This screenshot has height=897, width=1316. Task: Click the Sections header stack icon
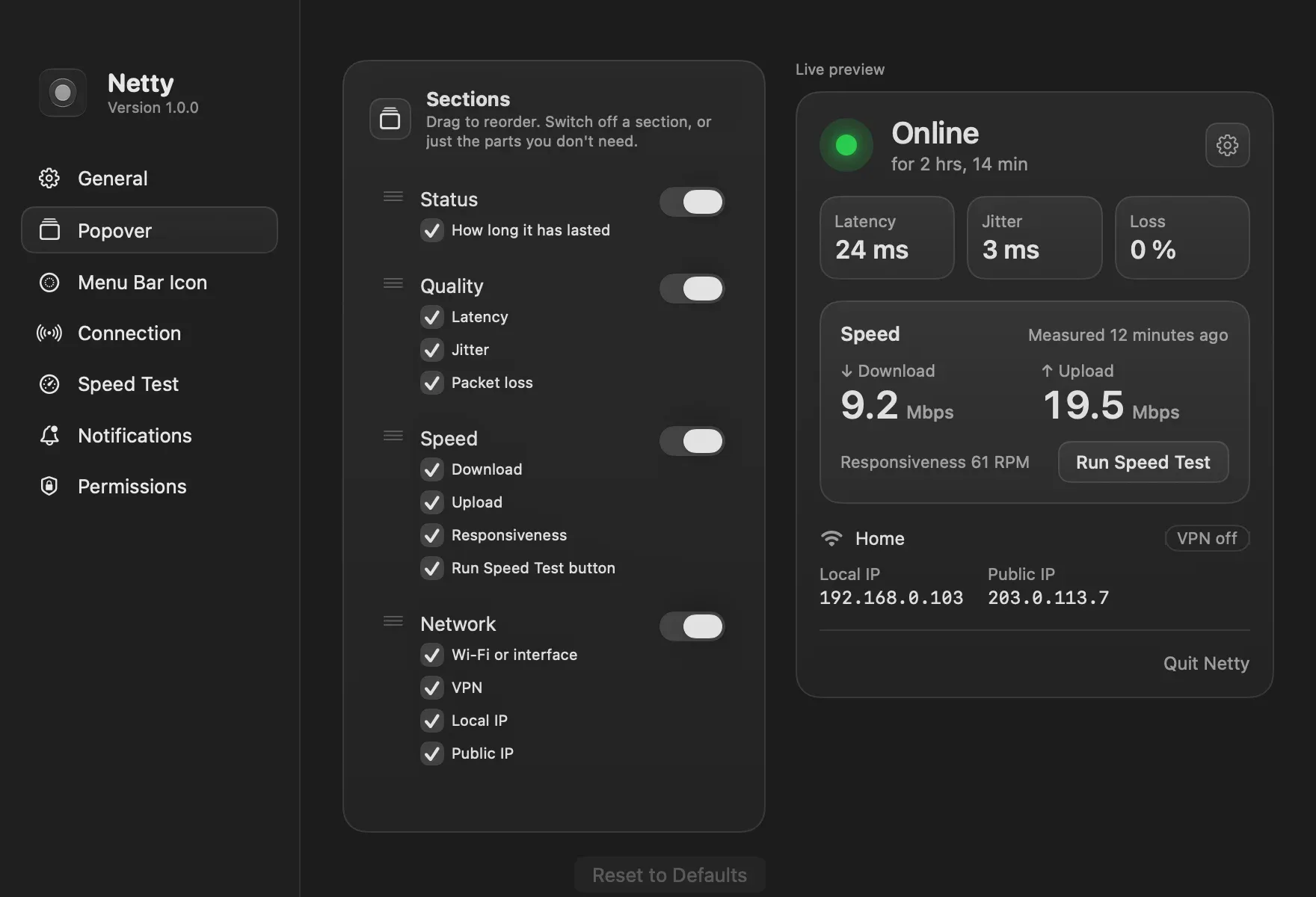[x=390, y=119]
